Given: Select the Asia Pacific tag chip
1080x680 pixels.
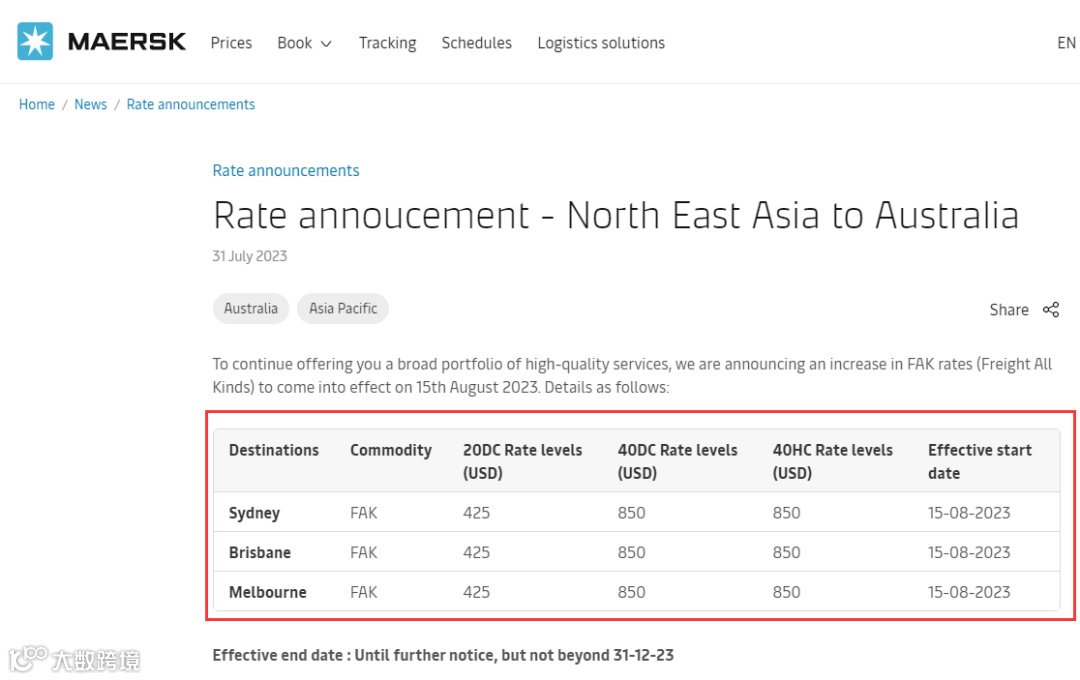Looking at the screenshot, I should point(343,308).
